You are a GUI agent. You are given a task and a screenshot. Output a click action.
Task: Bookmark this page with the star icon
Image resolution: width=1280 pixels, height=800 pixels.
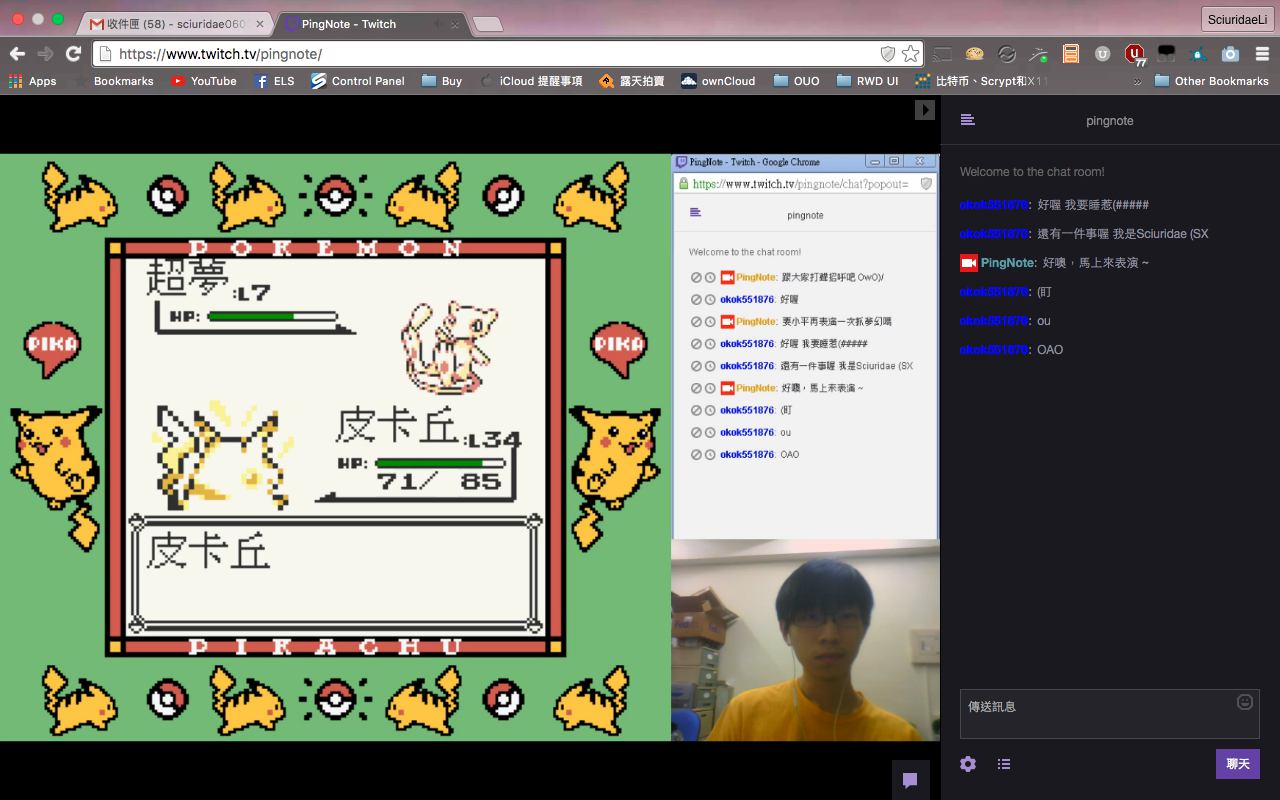910,54
